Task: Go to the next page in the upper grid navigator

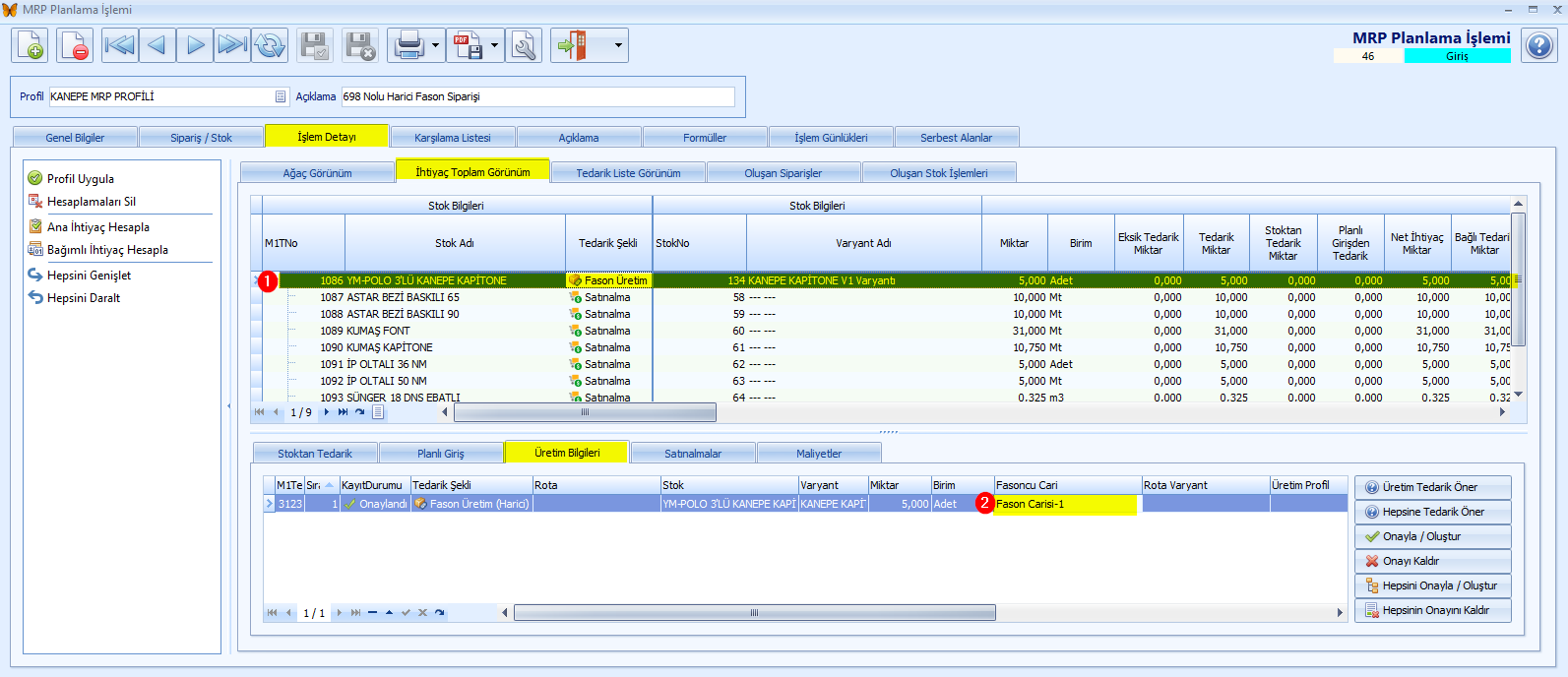Action: [x=326, y=412]
